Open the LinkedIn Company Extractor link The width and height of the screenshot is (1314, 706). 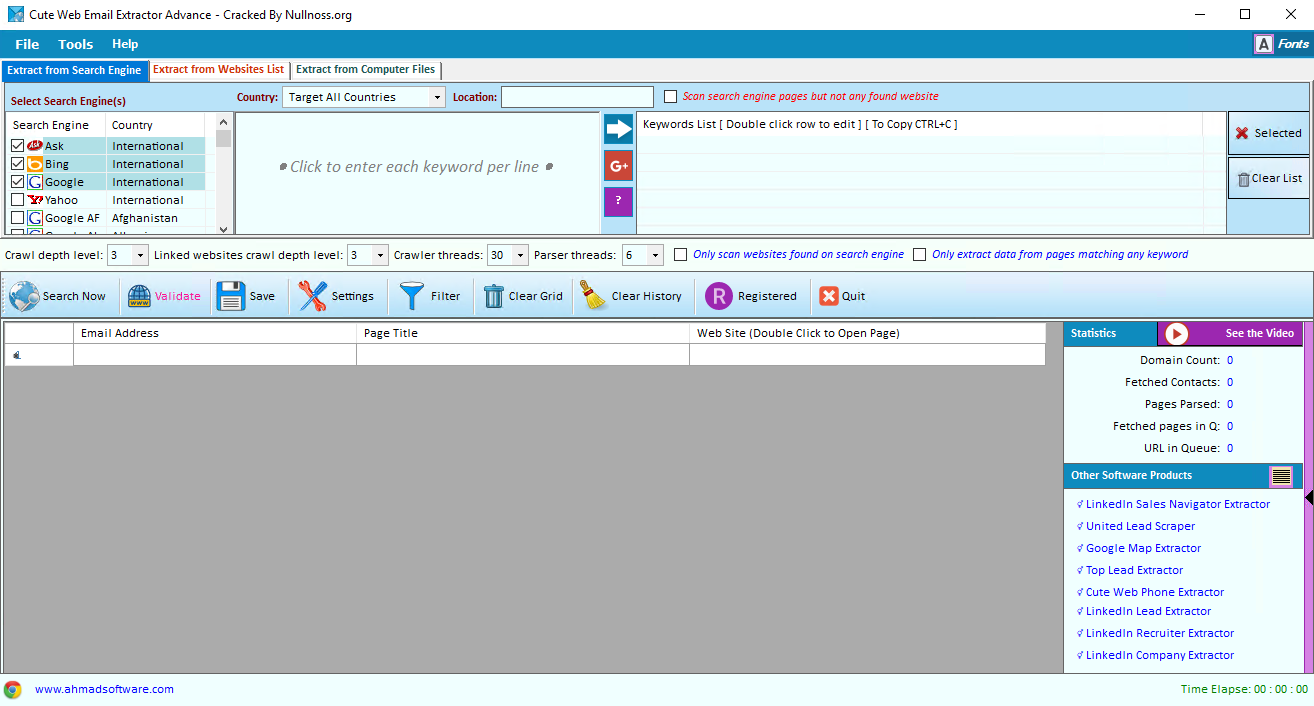[x=1160, y=656]
